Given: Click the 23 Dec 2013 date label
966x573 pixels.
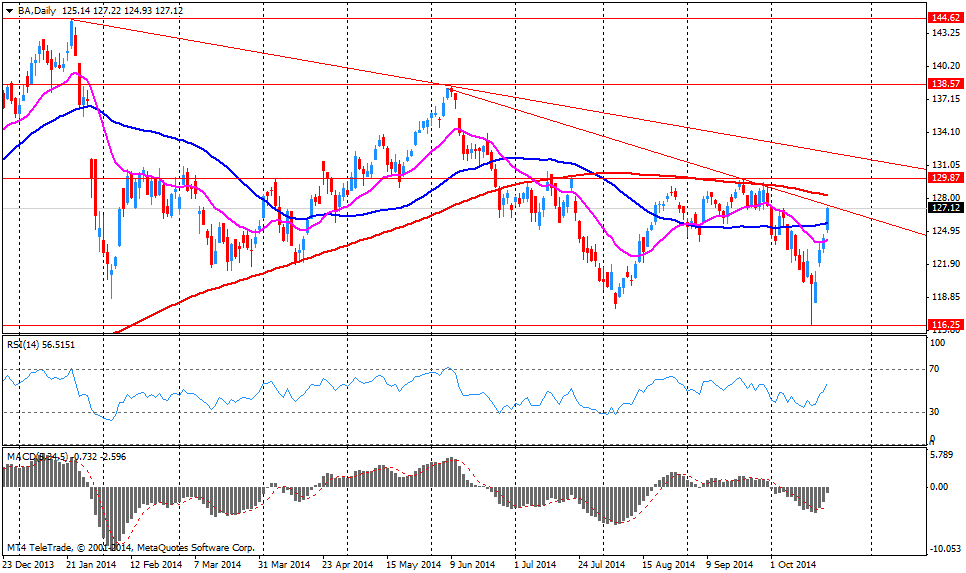Looking at the screenshot, I should pyautogui.click(x=28, y=565).
